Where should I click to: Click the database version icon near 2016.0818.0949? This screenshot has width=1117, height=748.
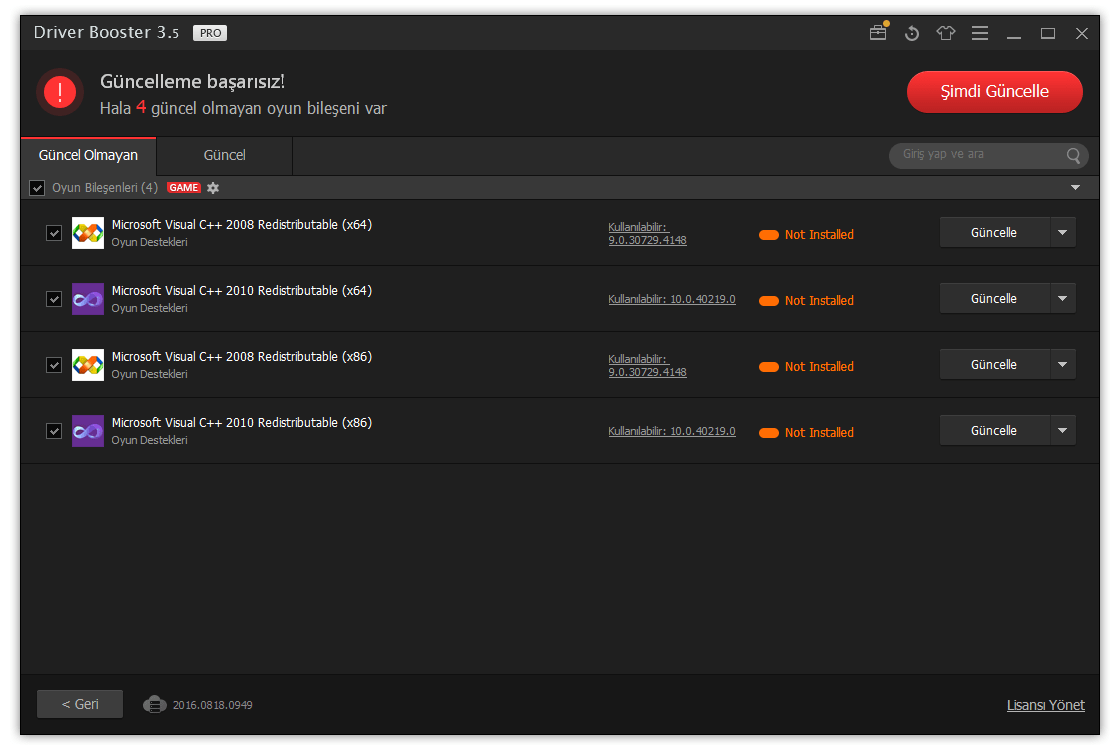tap(155, 705)
